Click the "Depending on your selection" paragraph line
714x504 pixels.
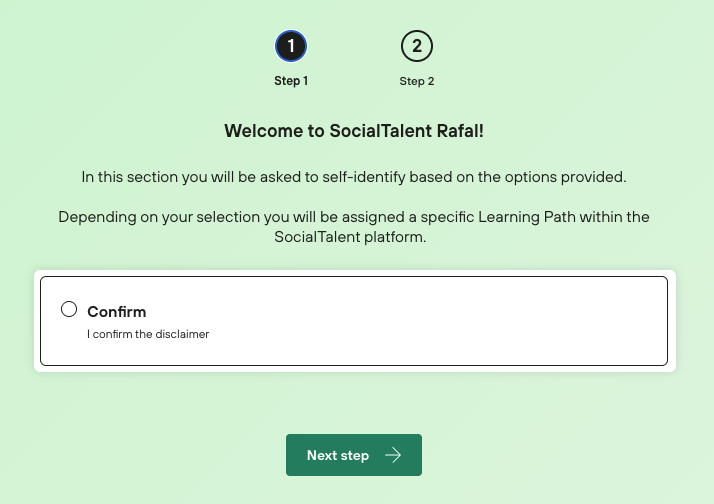(x=354, y=217)
